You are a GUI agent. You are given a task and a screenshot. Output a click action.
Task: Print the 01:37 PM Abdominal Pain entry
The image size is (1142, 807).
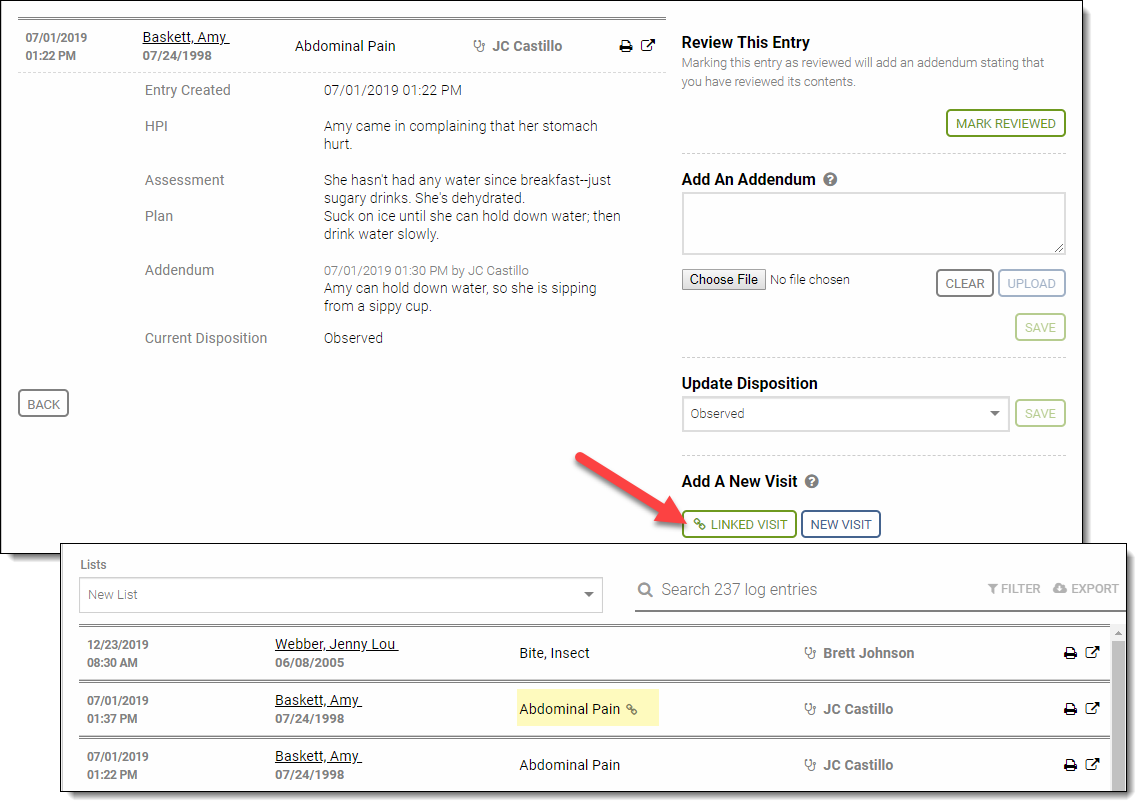click(1070, 709)
